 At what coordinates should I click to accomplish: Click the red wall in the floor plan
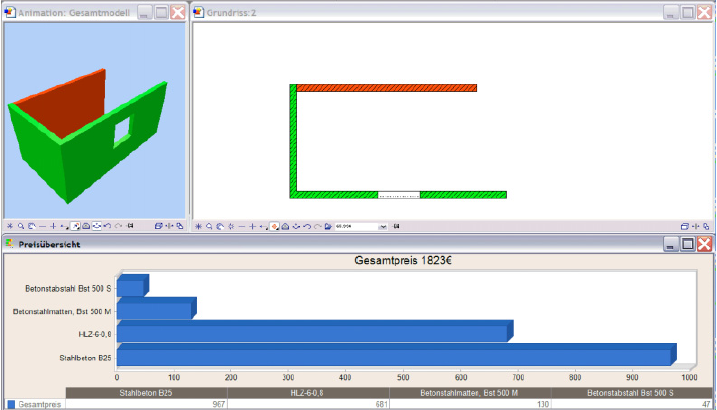coord(386,88)
